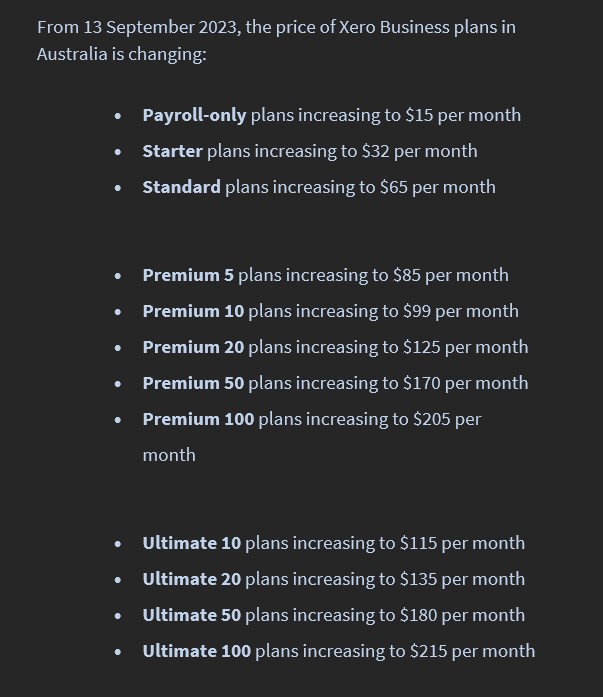Click the Premium 10 plan text
The image size is (603, 697).
click(x=331, y=311)
